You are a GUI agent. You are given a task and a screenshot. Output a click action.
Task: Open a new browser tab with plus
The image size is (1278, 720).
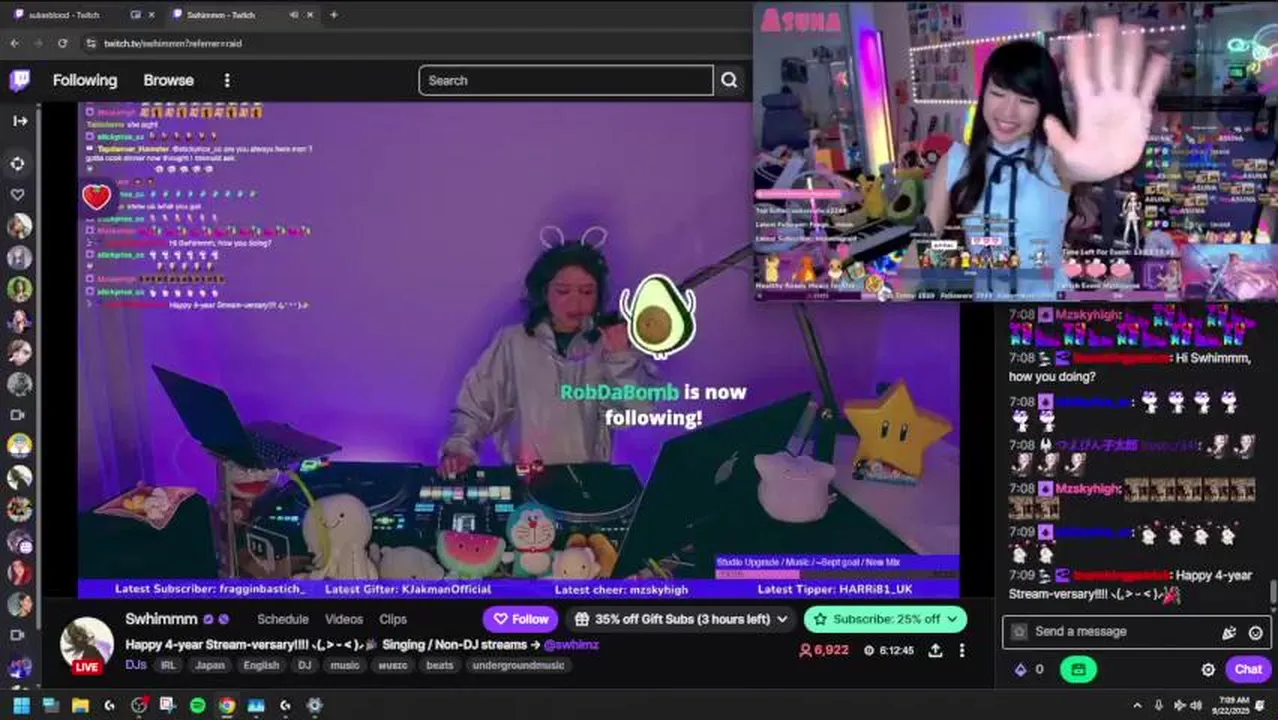[x=333, y=15]
